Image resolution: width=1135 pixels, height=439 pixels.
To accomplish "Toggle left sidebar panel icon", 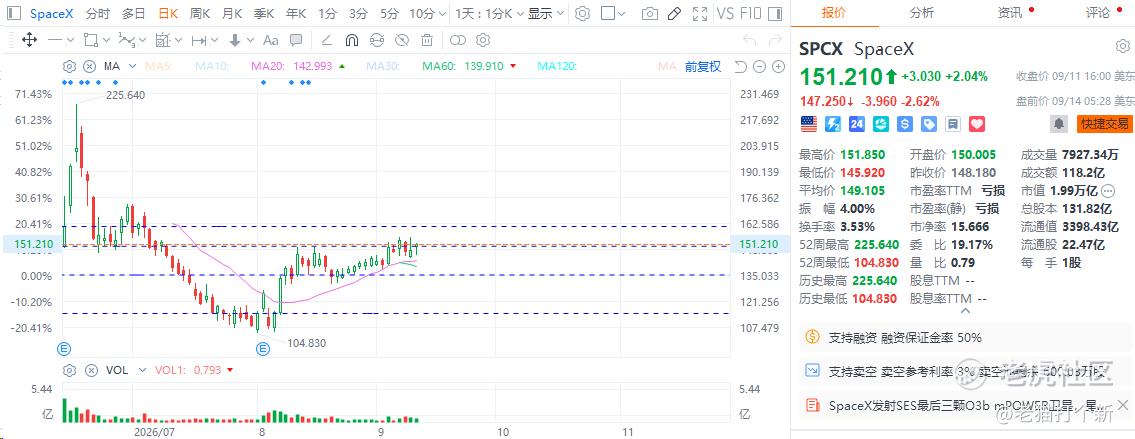I will pos(14,13).
